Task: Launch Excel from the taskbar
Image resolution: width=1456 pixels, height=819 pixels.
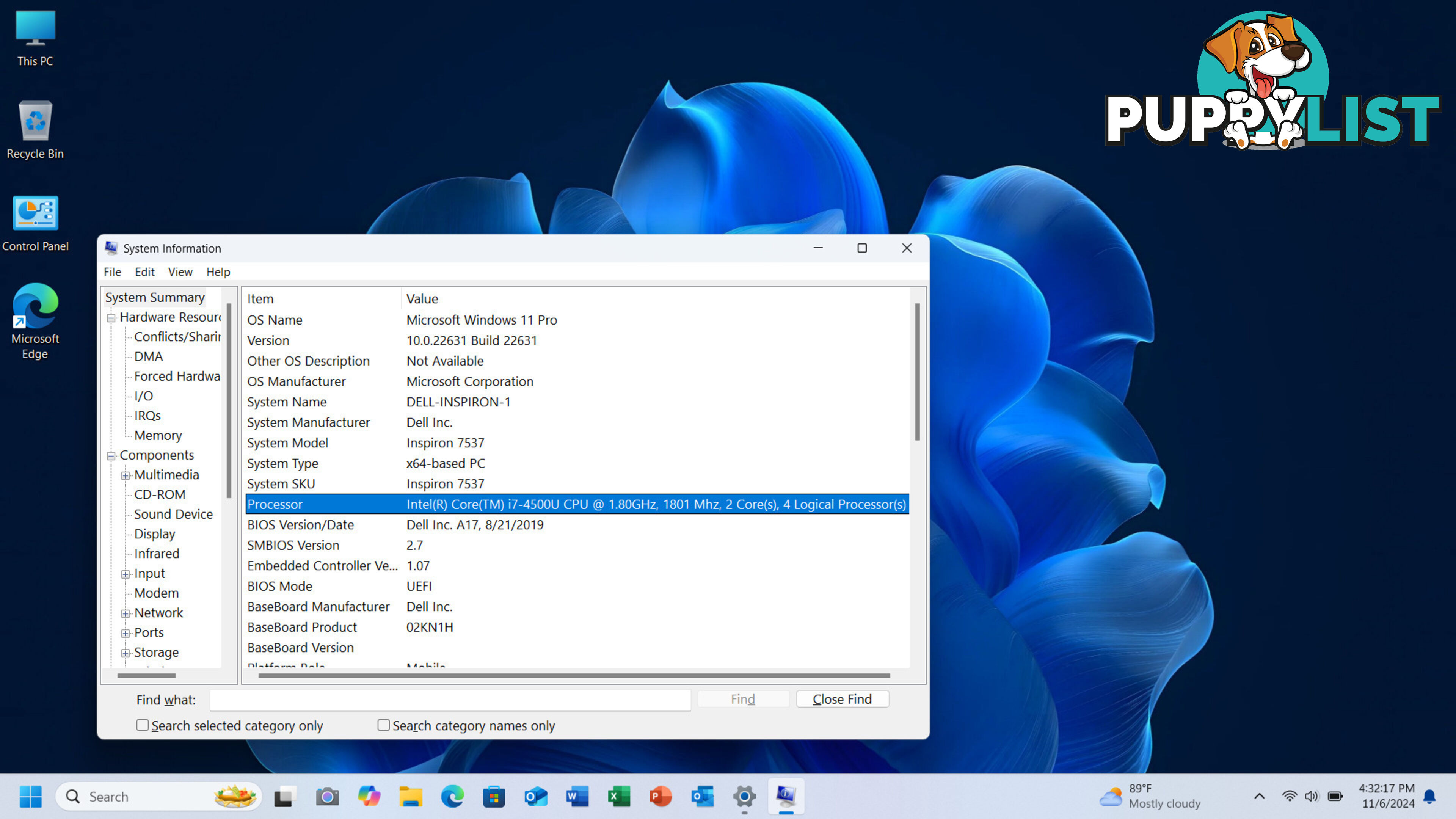Action: click(x=619, y=796)
